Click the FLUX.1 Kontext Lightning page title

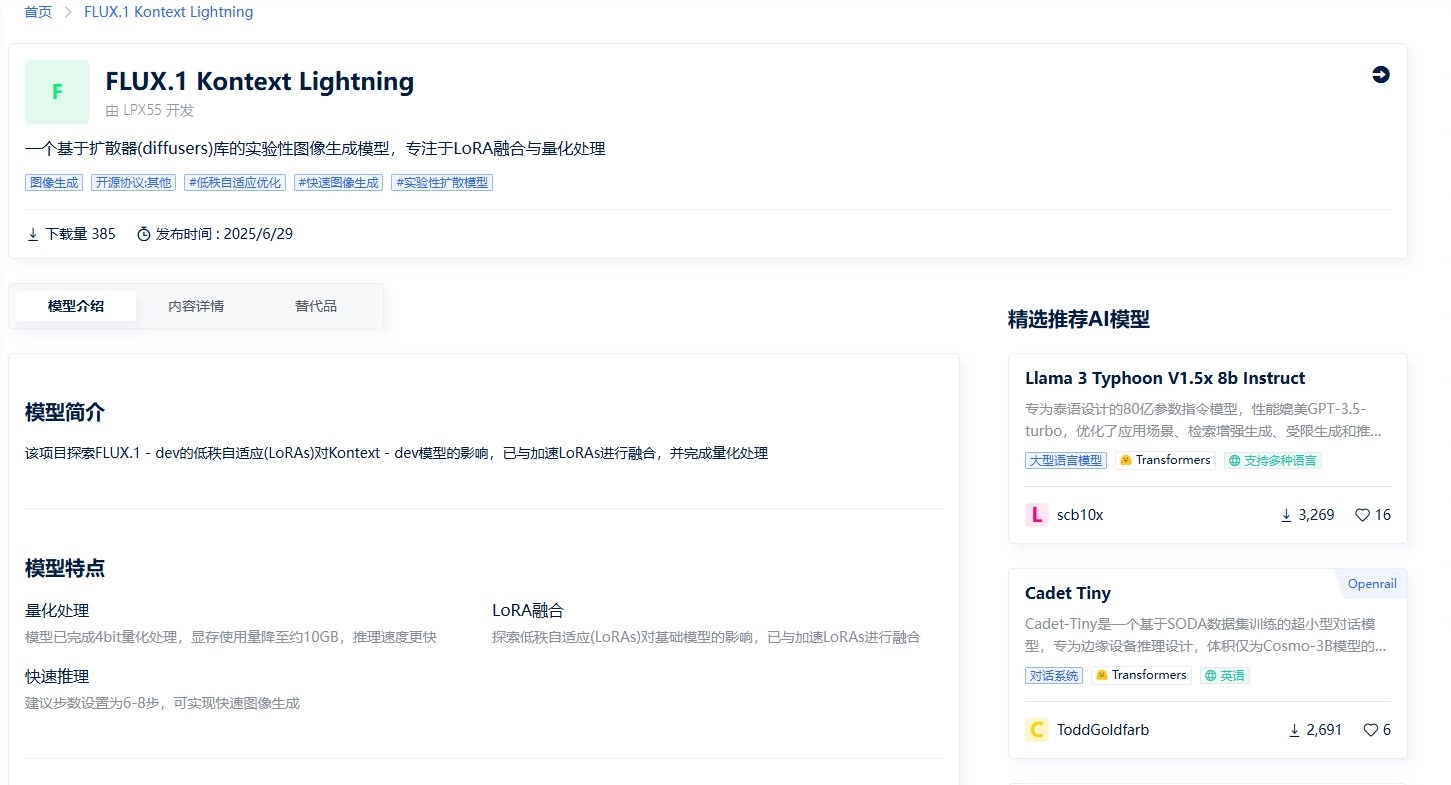260,82
